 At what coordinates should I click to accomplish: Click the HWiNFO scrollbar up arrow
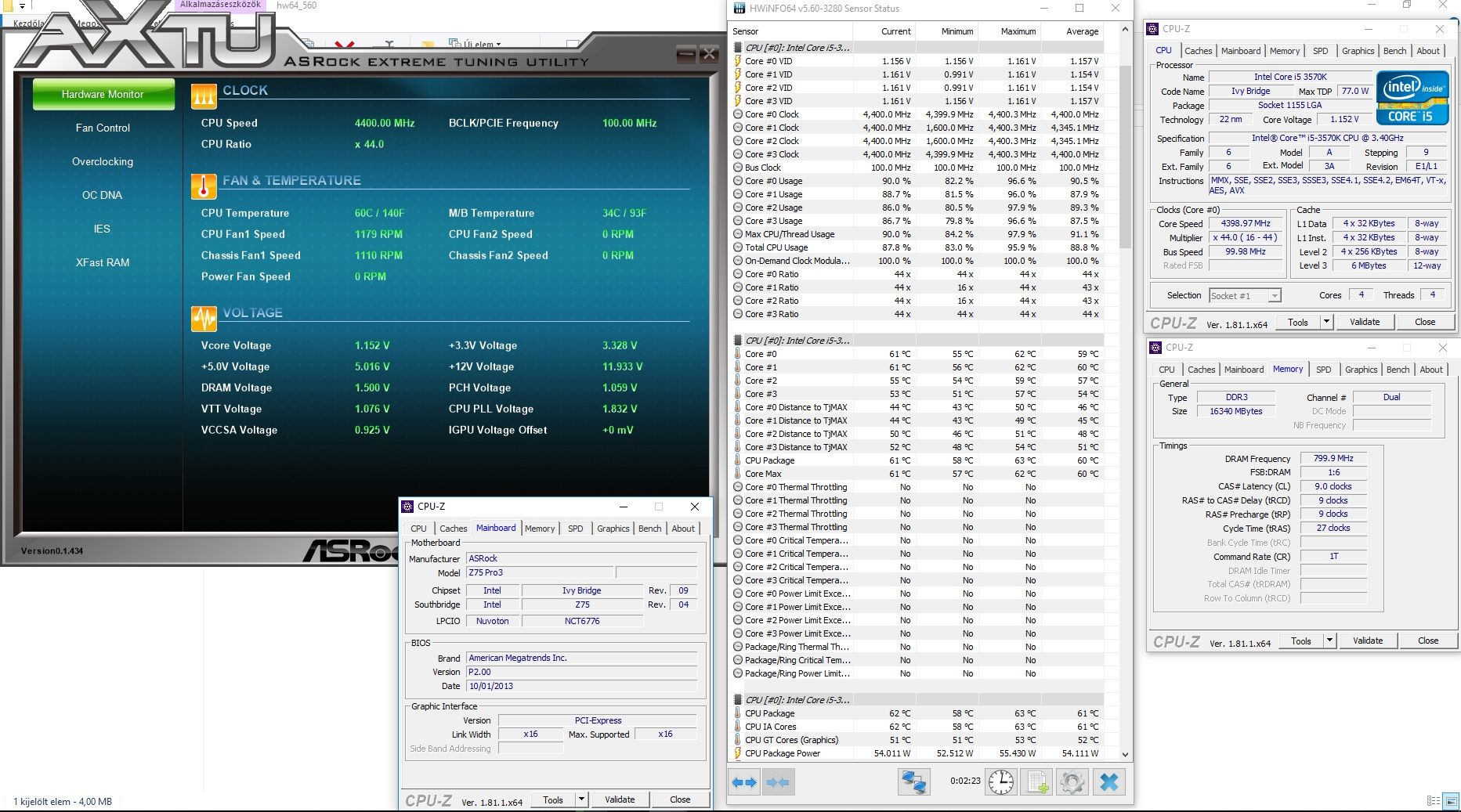pyautogui.click(x=1125, y=30)
